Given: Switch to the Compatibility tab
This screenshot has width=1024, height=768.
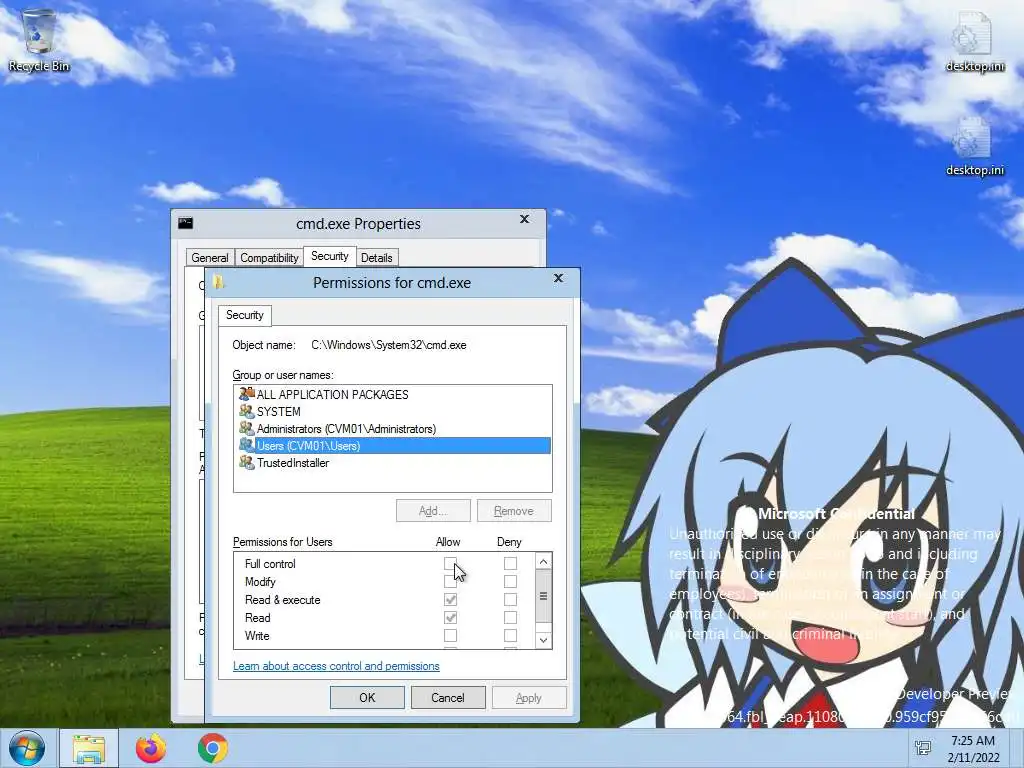Looking at the screenshot, I should click(x=269, y=257).
